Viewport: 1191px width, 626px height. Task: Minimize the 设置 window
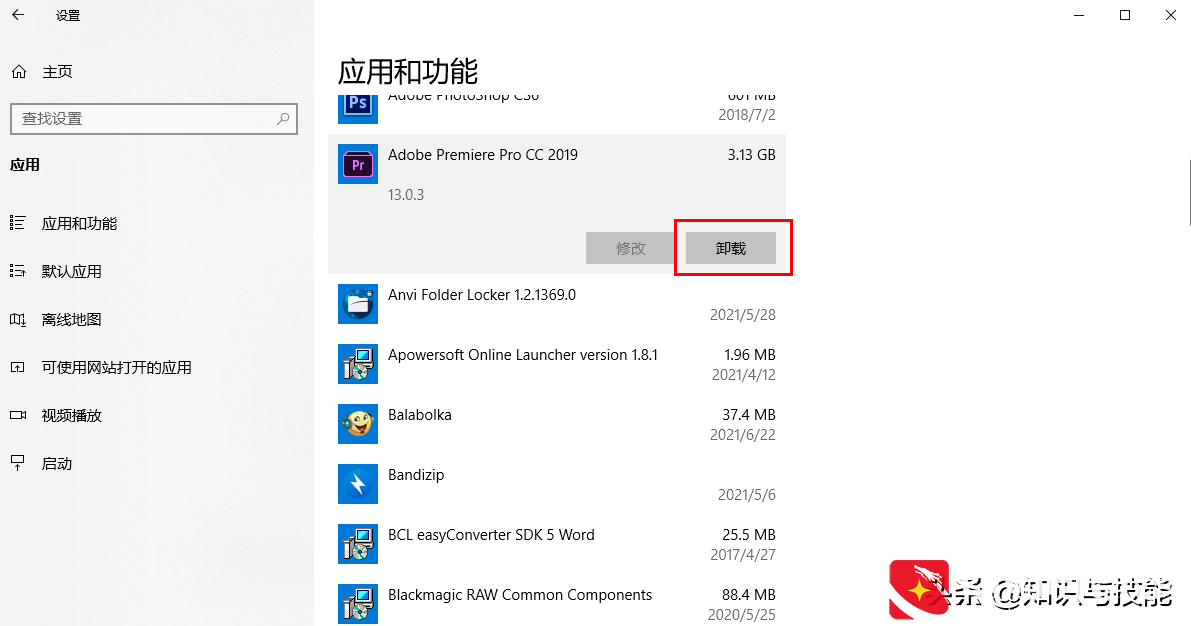pyautogui.click(x=1079, y=15)
